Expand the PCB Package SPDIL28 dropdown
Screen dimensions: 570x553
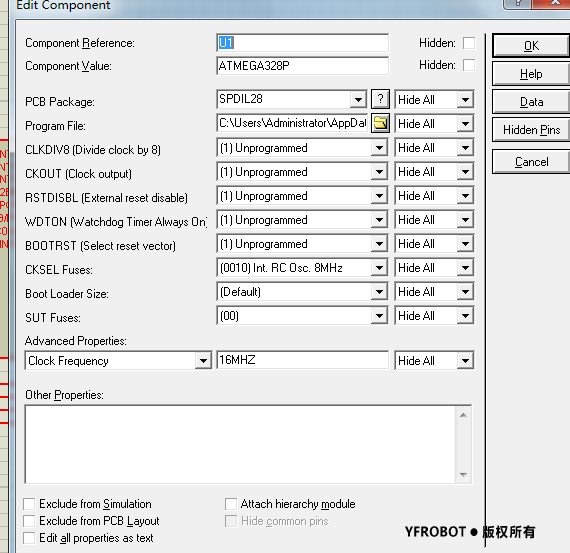point(358,99)
